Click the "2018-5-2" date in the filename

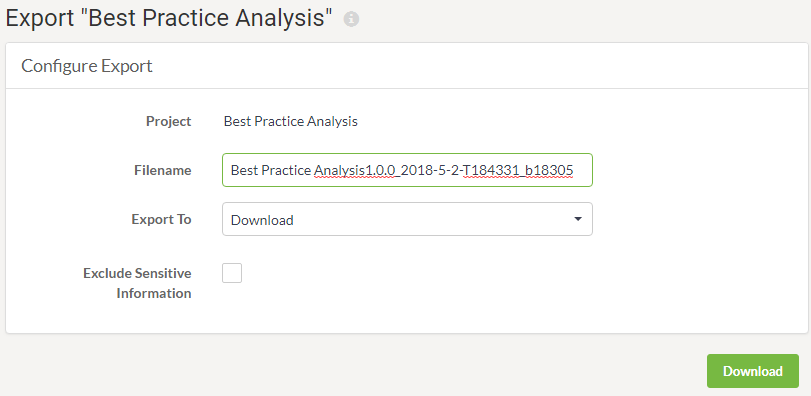point(427,170)
